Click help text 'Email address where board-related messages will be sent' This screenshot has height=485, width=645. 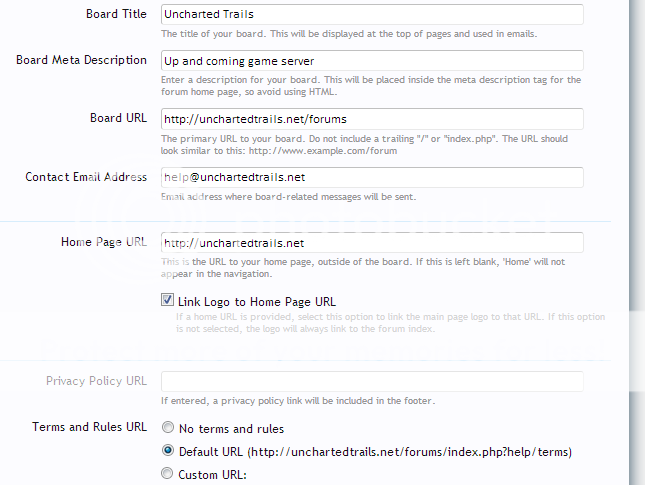pos(288,197)
